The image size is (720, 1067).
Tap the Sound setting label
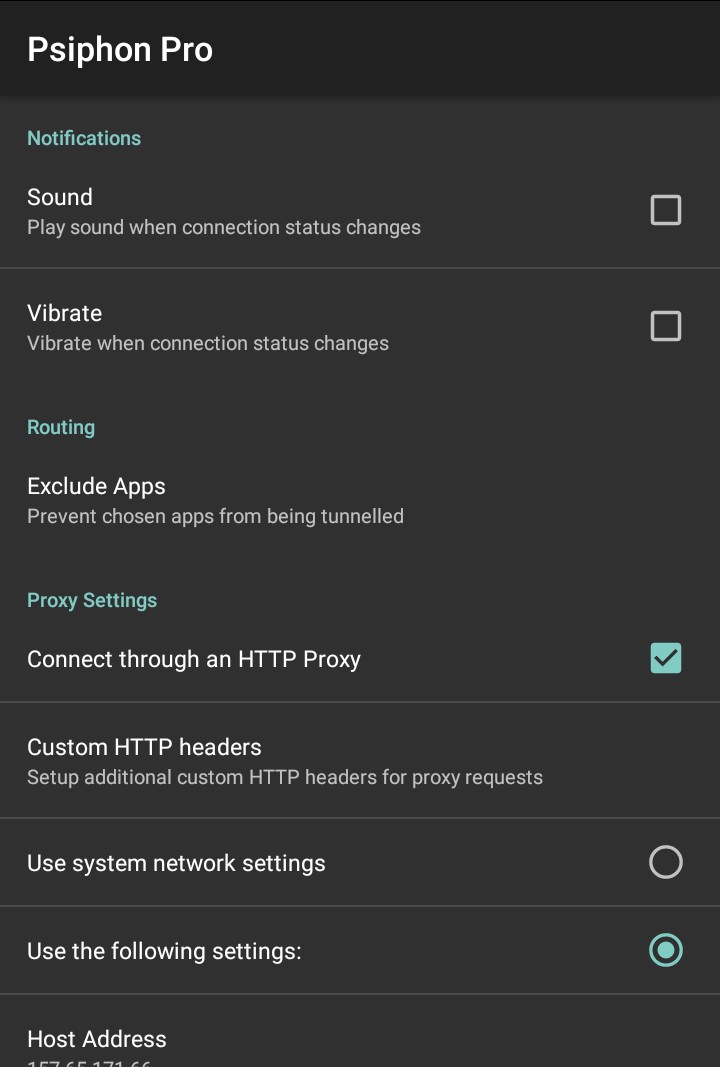point(60,197)
